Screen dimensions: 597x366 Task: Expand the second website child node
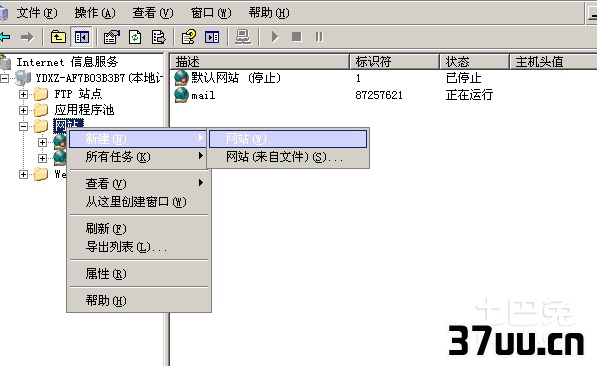42,158
